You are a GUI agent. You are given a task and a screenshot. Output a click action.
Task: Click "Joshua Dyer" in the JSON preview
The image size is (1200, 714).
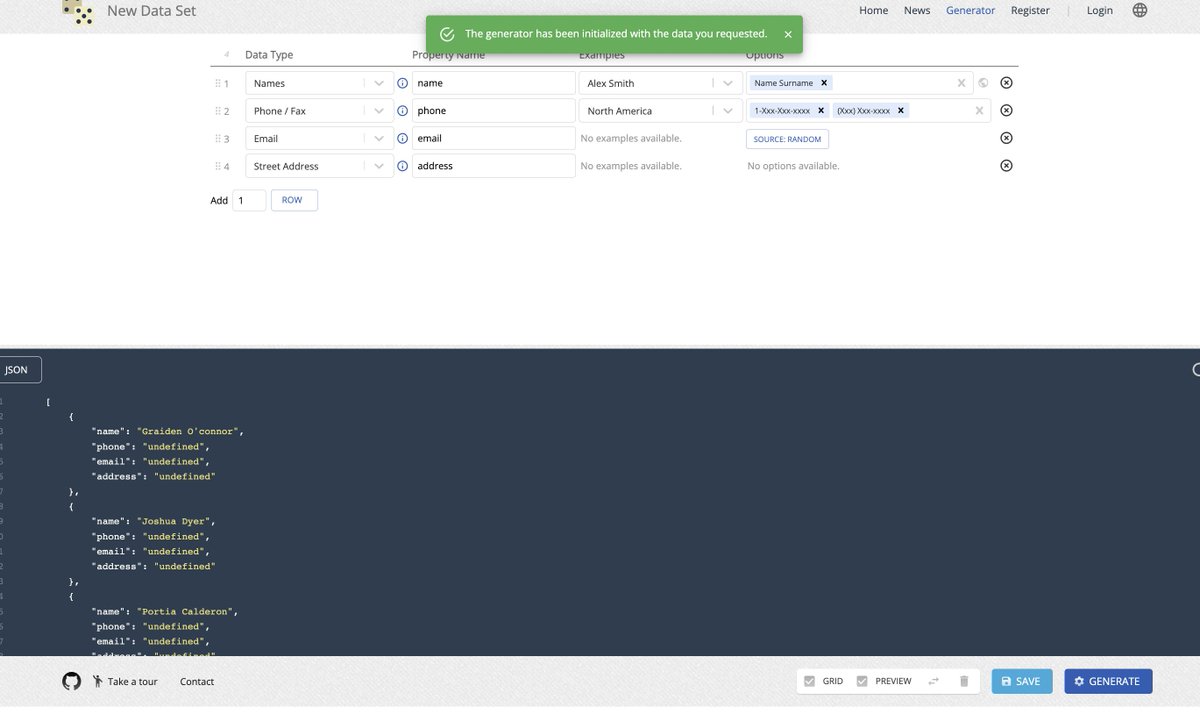point(174,521)
